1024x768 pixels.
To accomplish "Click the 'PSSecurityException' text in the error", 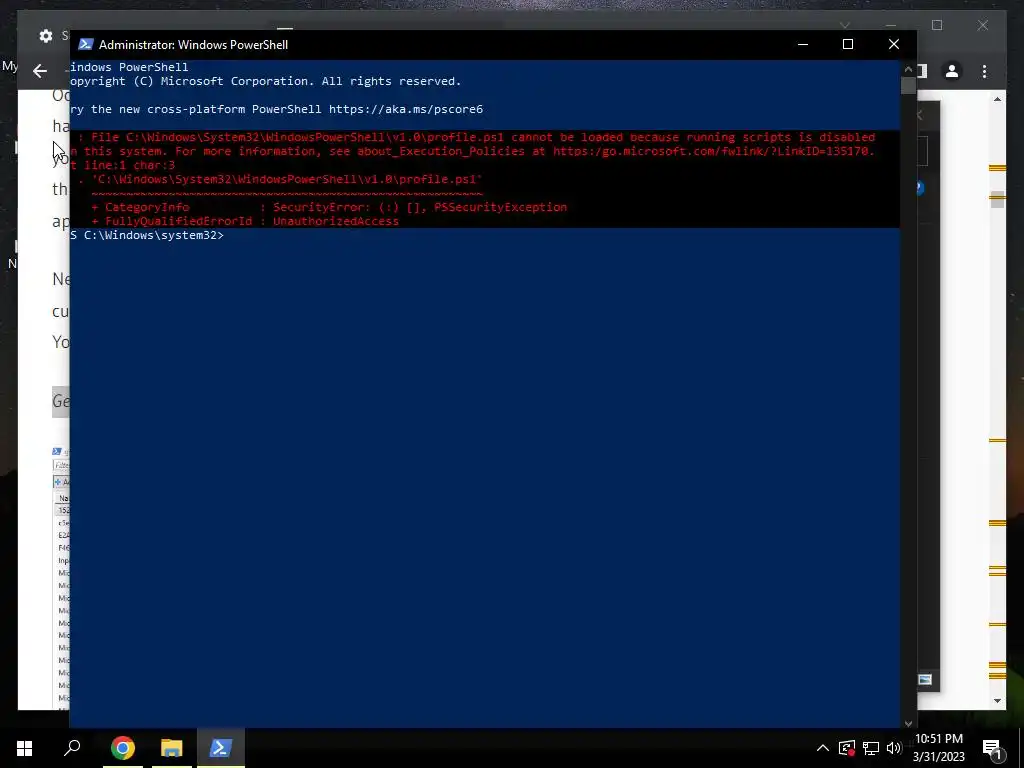I will pos(500,207).
